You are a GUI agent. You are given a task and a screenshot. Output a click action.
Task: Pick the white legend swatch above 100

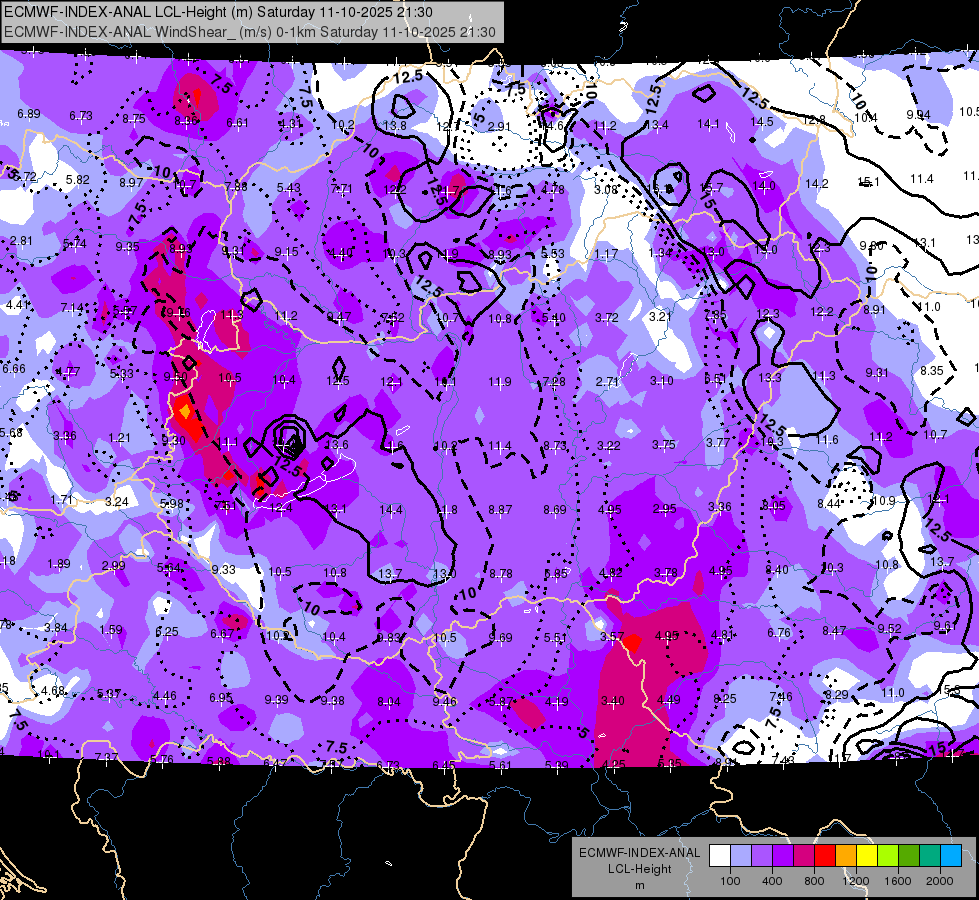tap(719, 856)
